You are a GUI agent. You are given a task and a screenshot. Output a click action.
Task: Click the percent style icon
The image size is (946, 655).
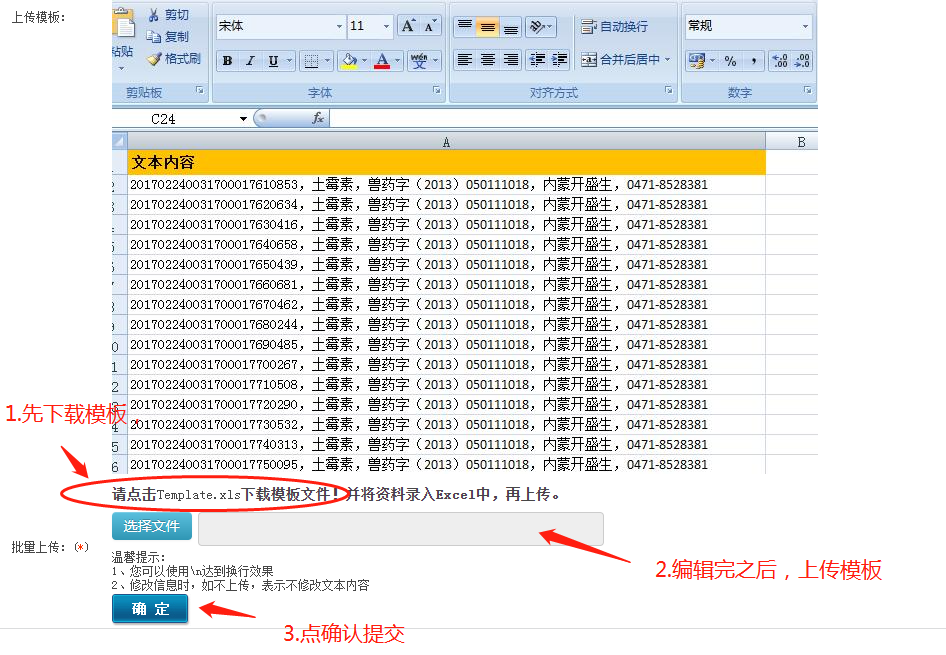click(730, 61)
